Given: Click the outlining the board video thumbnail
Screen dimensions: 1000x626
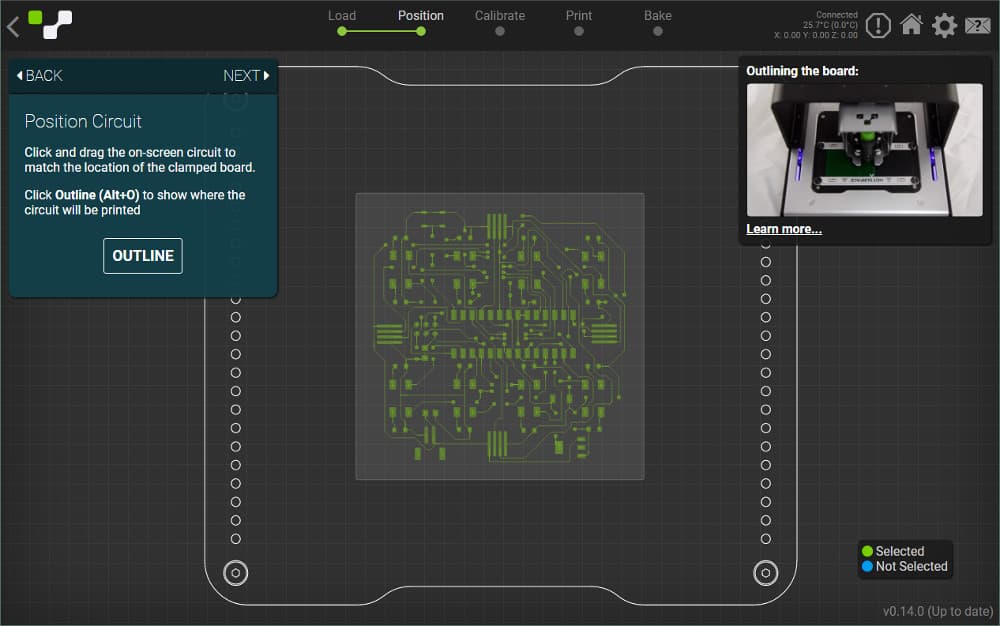Looking at the screenshot, I should tap(864, 150).
